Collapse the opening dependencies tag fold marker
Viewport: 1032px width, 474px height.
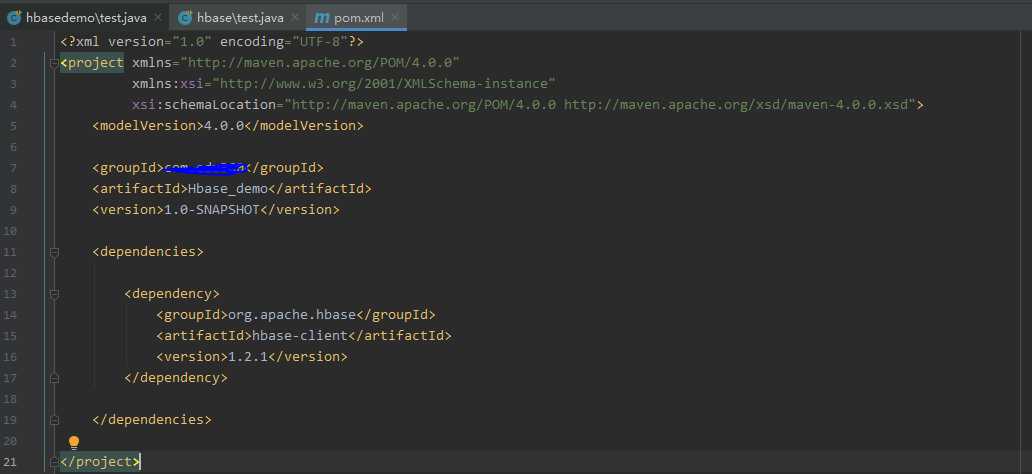point(54,252)
